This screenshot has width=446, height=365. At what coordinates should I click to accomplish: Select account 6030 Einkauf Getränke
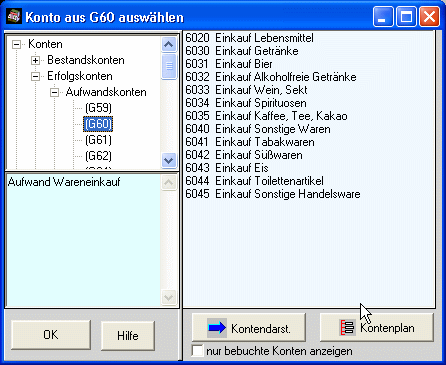(242, 51)
